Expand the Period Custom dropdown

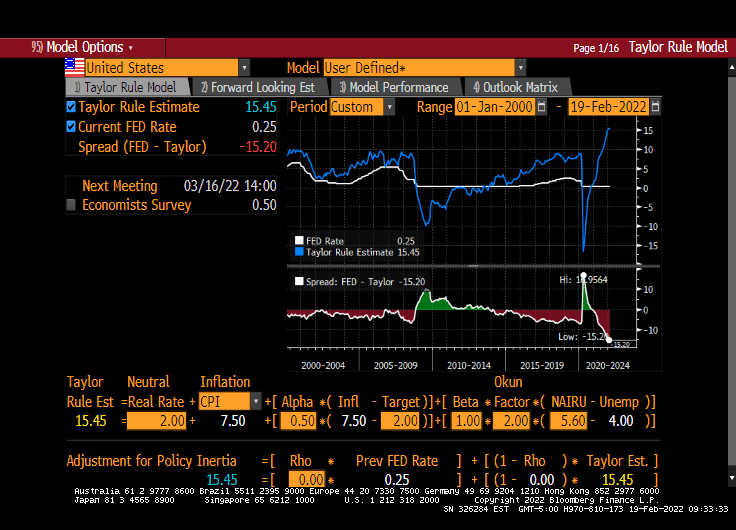pos(389,107)
